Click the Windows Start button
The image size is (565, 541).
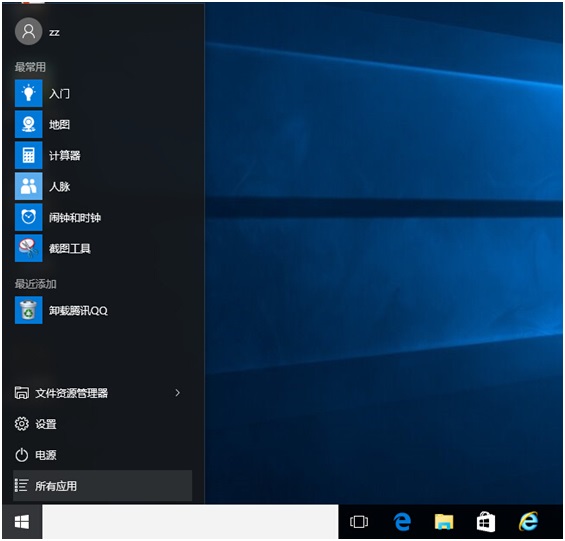tap(22, 522)
